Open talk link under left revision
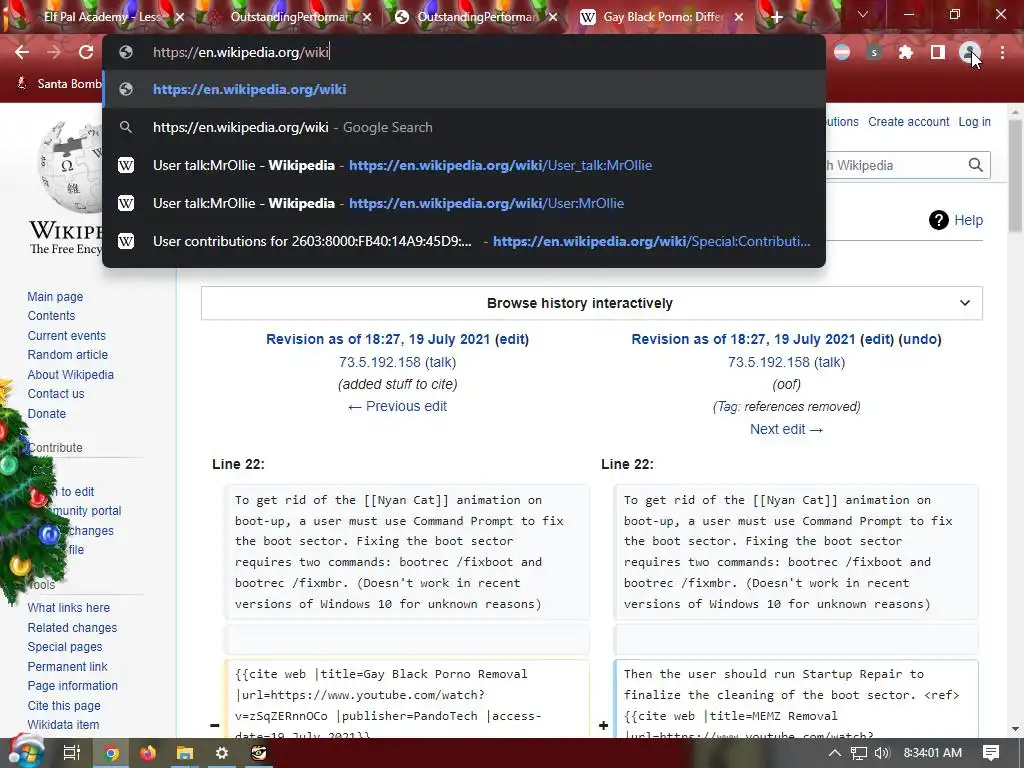The height and width of the screenshot is (768, 1024). (440, 362)
